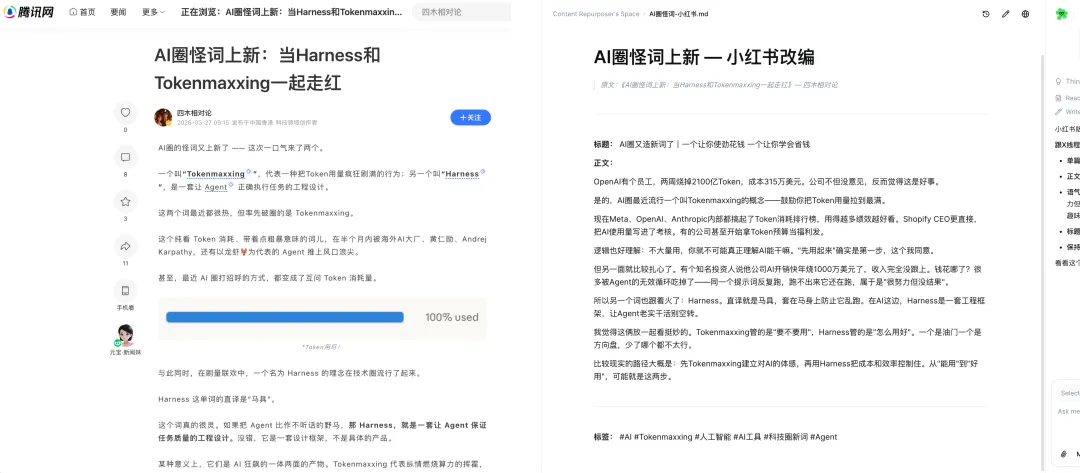Click the Token用尽 image caption
Image resolution: width=1080 pixels, height=473 pixels.
[x=322, y=347]
